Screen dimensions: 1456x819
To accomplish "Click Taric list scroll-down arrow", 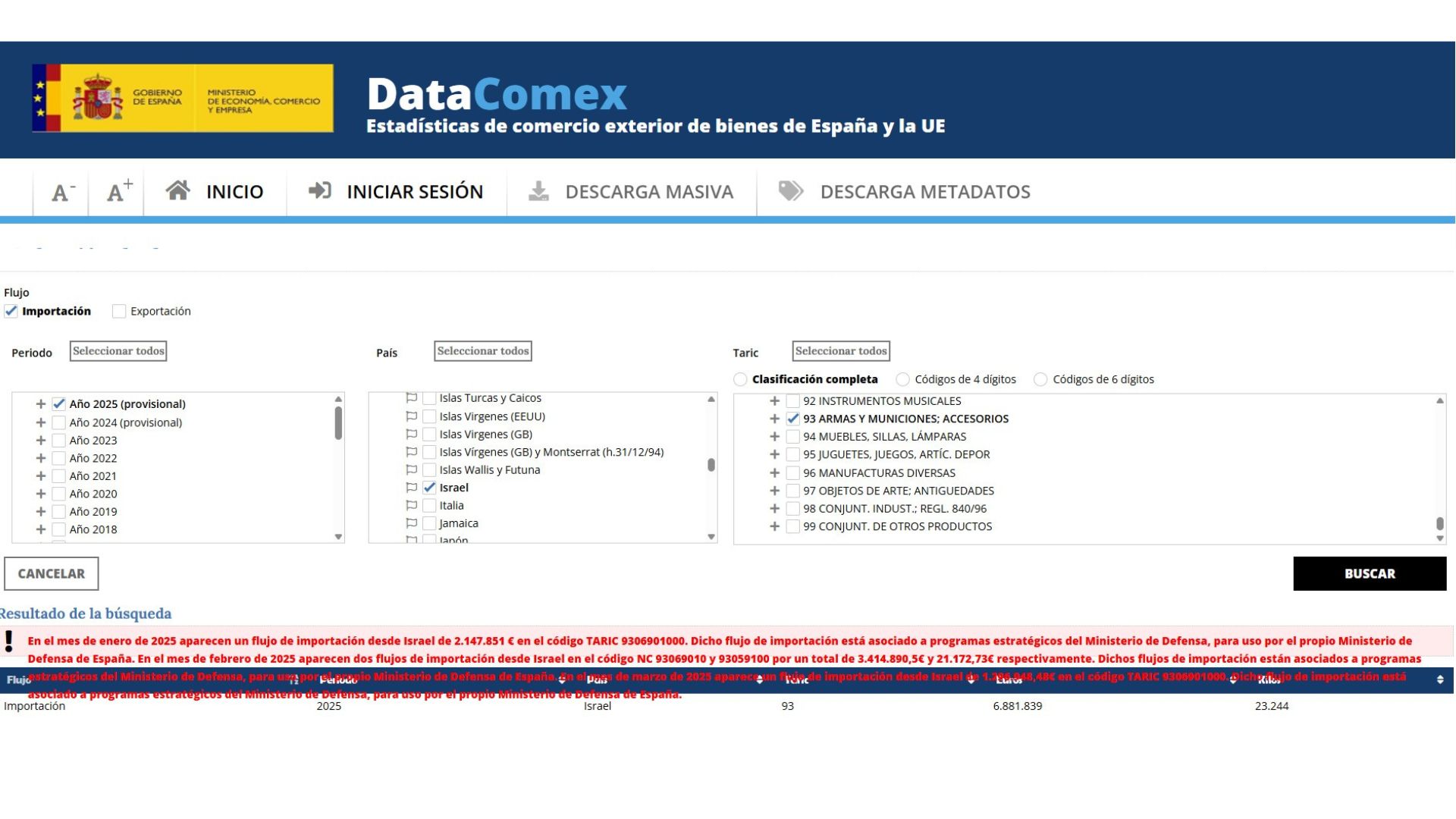I will coord(1440,538).
